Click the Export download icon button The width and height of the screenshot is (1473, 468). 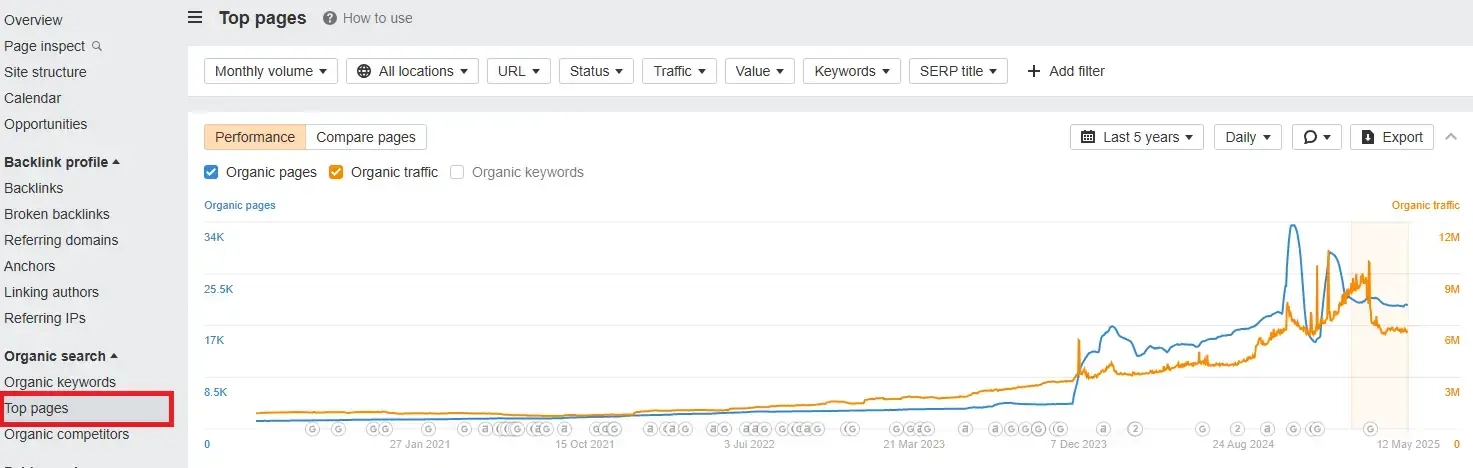pyautogui.click(x=1368, y=137)
